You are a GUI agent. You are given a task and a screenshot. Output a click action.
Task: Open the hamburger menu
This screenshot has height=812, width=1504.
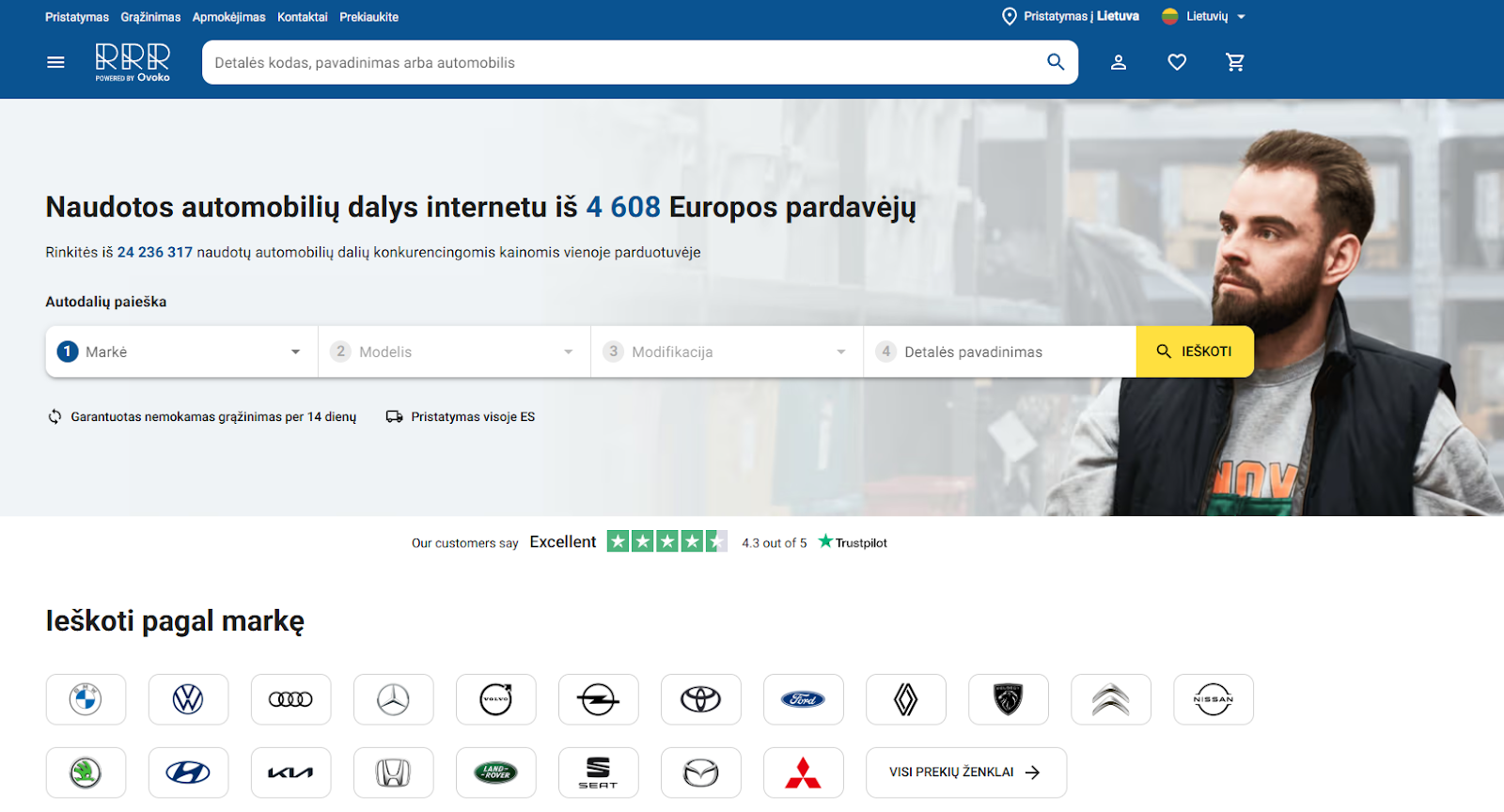(x=55, y=62)
